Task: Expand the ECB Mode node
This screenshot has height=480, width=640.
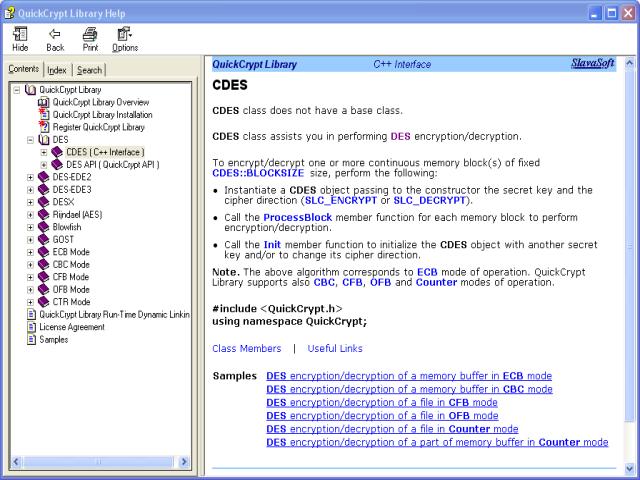Action: [x=30, y=252]
